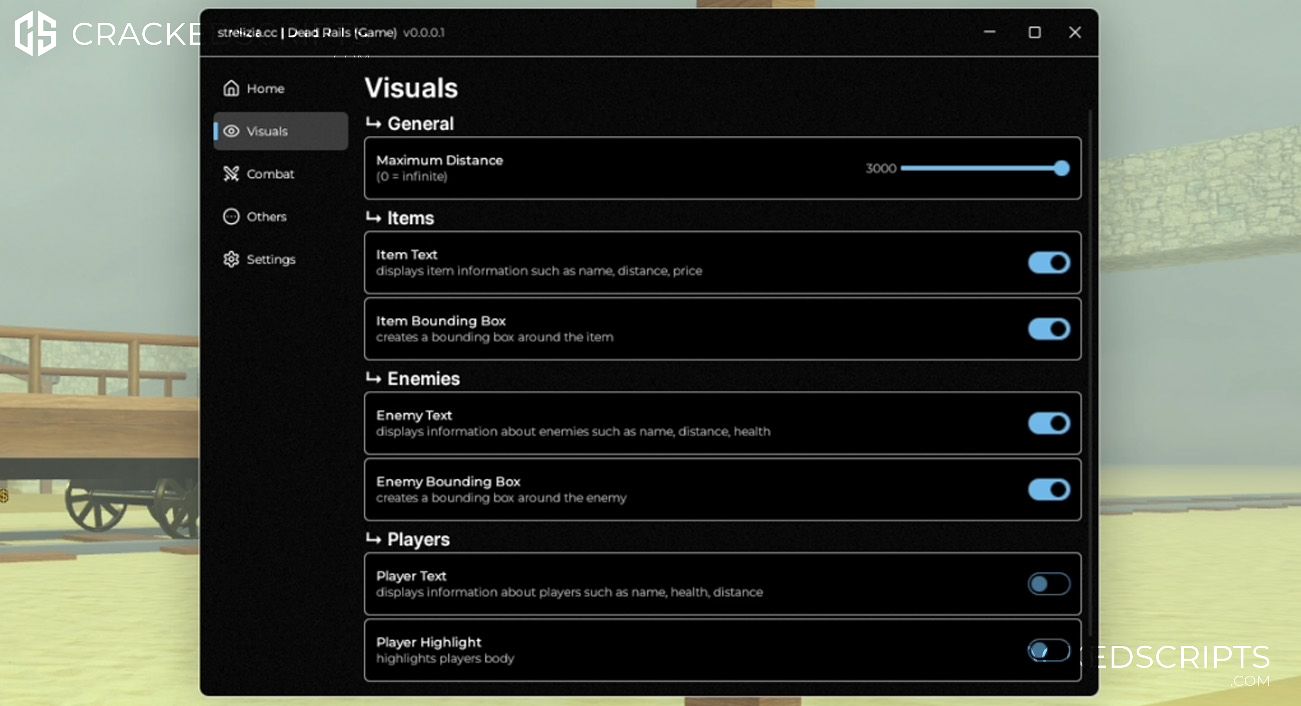The height and width of the screenshot is (706, 1301).
Task: Enable the Player Highlight toggle
Action: click(x=1049, y=650)
